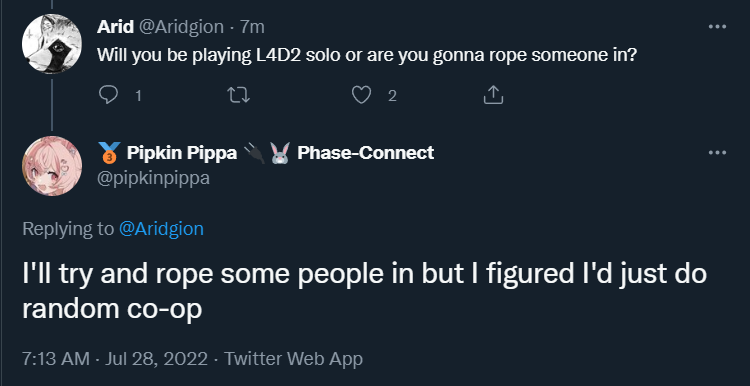
Task: Click Arid's tweet text about L4D2
Action: tap(367, 56)
